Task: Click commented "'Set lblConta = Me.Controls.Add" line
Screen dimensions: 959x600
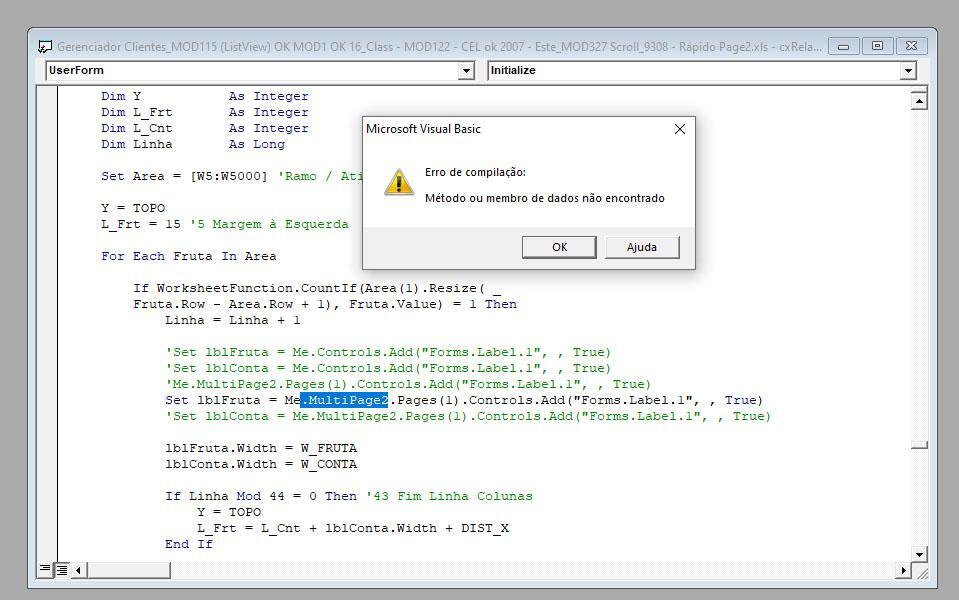Action: [x=388, y=368]
